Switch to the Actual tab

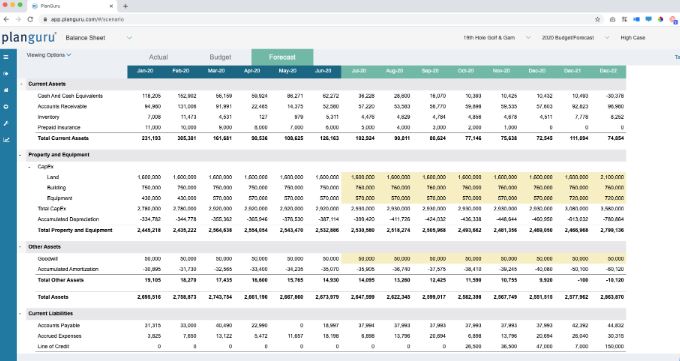158,57
